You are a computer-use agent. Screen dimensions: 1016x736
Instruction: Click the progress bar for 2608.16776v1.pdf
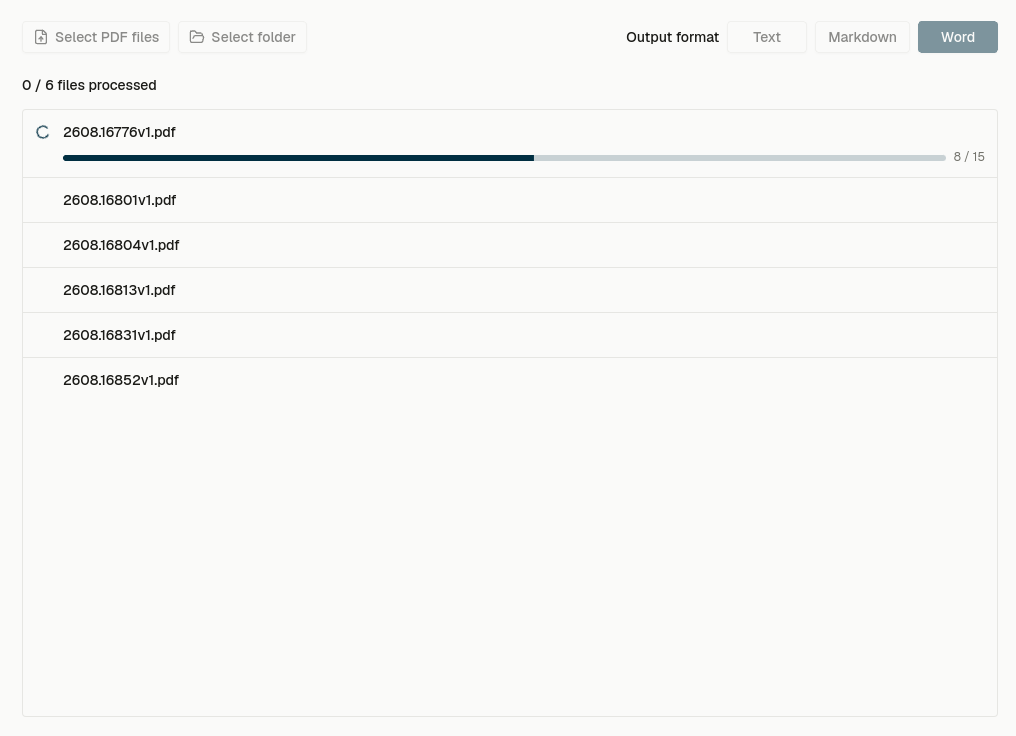504,158
